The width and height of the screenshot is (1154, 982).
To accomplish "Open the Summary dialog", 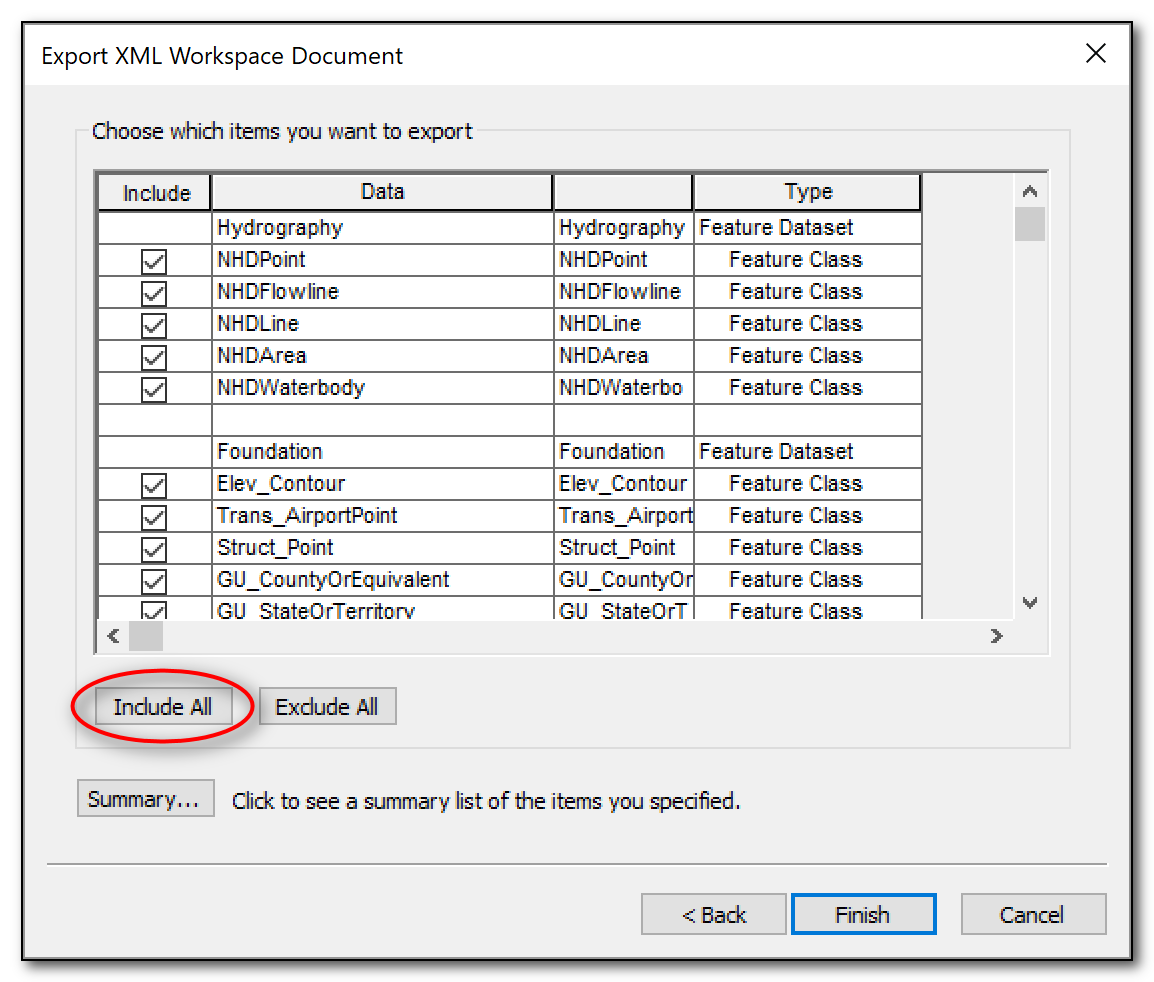I will pos(145,798).
